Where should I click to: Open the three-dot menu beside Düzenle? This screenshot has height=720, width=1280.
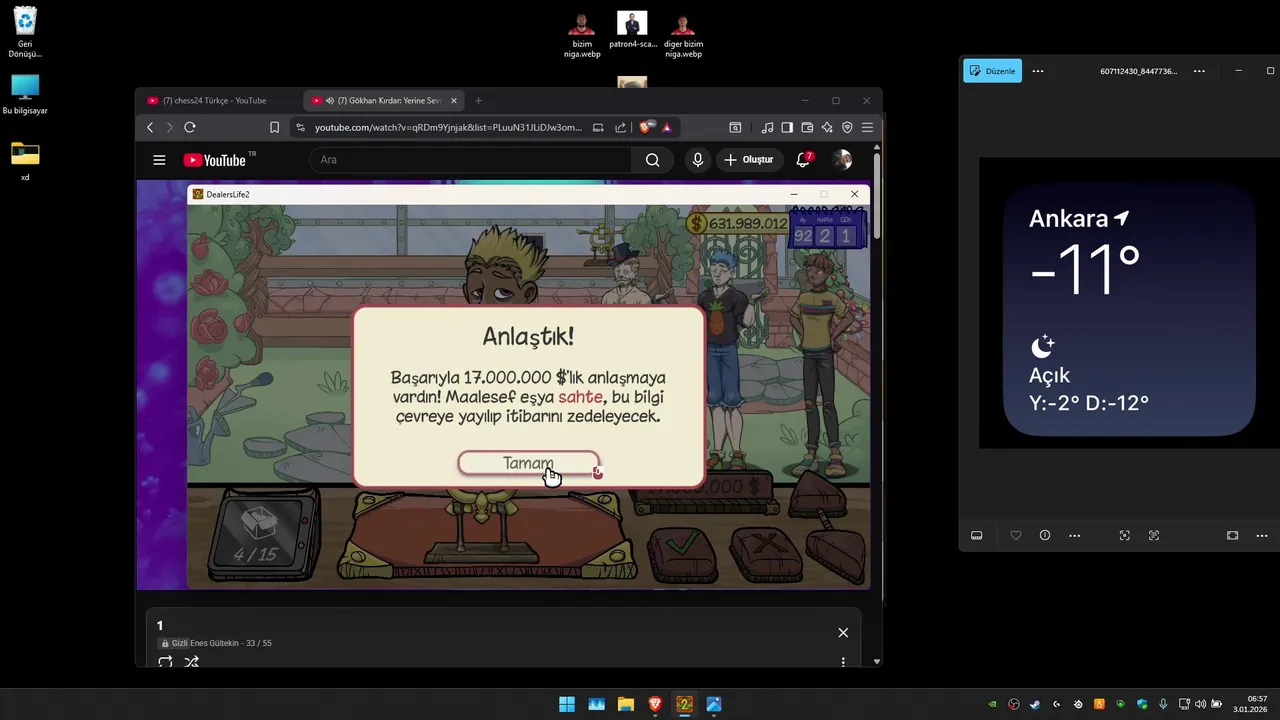(1038, 71)
